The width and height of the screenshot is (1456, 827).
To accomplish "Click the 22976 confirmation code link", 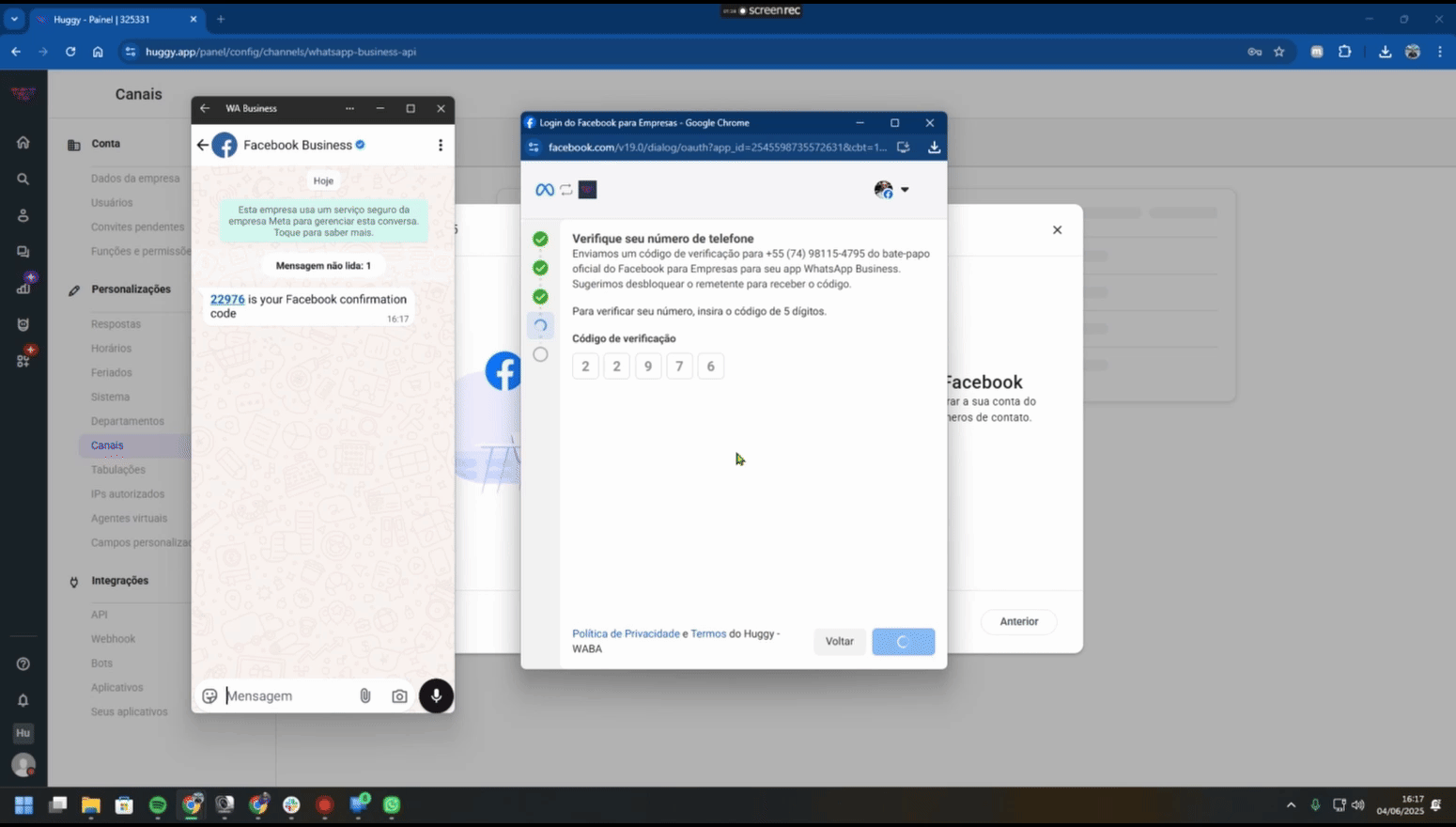I will 227,300.
